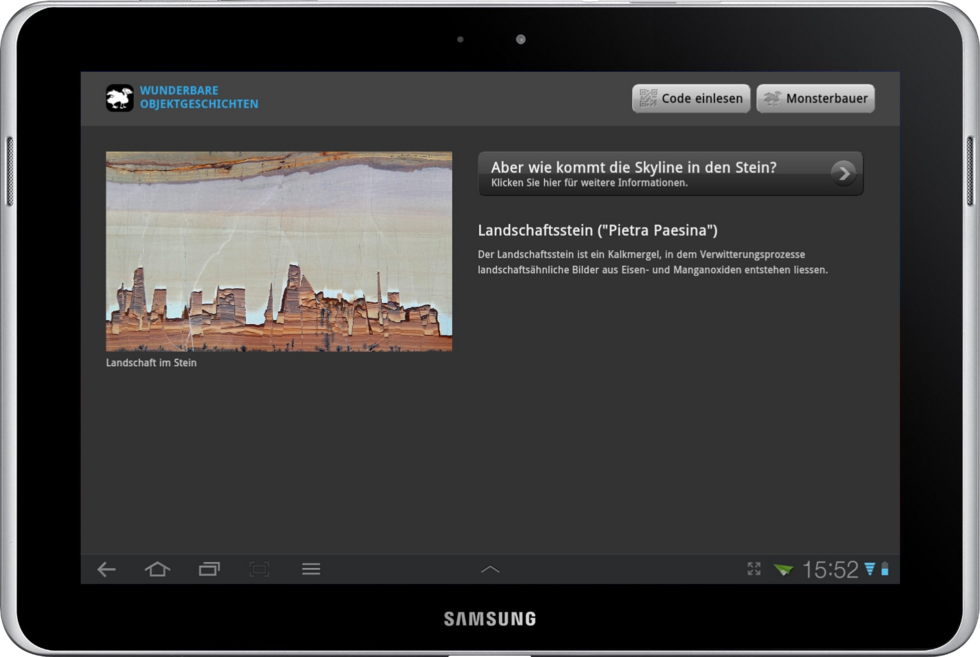Tap the arrow chevron on the Skyline banner
Viewport: 980px width, 657px height.
843,173
